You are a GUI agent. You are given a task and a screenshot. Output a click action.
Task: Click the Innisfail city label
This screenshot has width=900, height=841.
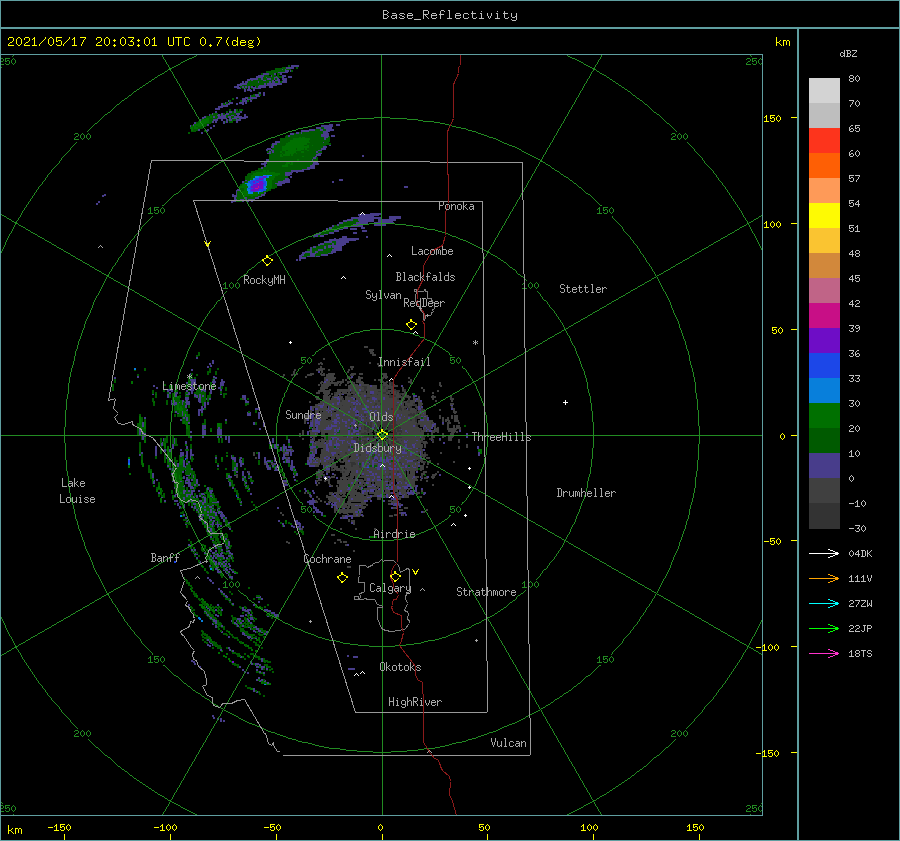pyautogui.click(x=404, y=362)
